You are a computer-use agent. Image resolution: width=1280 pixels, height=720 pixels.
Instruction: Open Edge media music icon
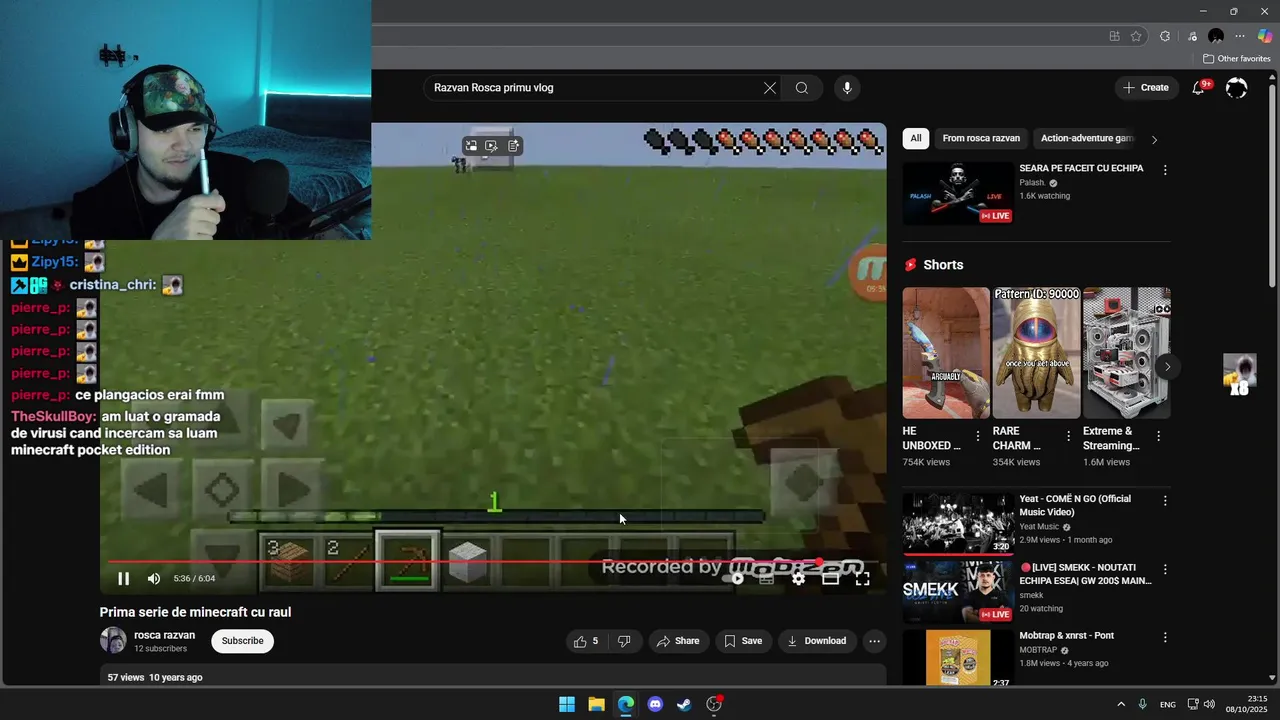point(1192,36)
